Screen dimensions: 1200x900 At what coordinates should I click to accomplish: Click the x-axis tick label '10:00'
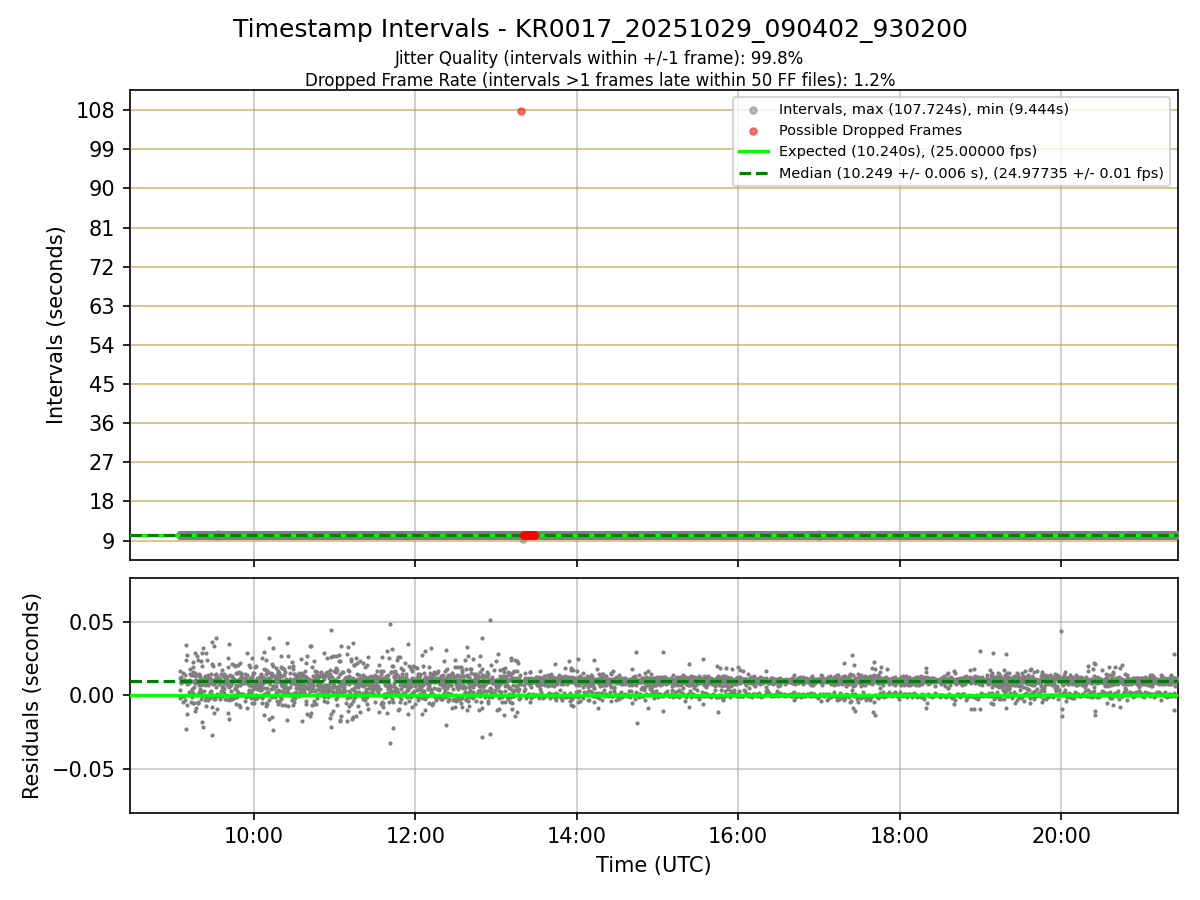[x=254, y=835]
